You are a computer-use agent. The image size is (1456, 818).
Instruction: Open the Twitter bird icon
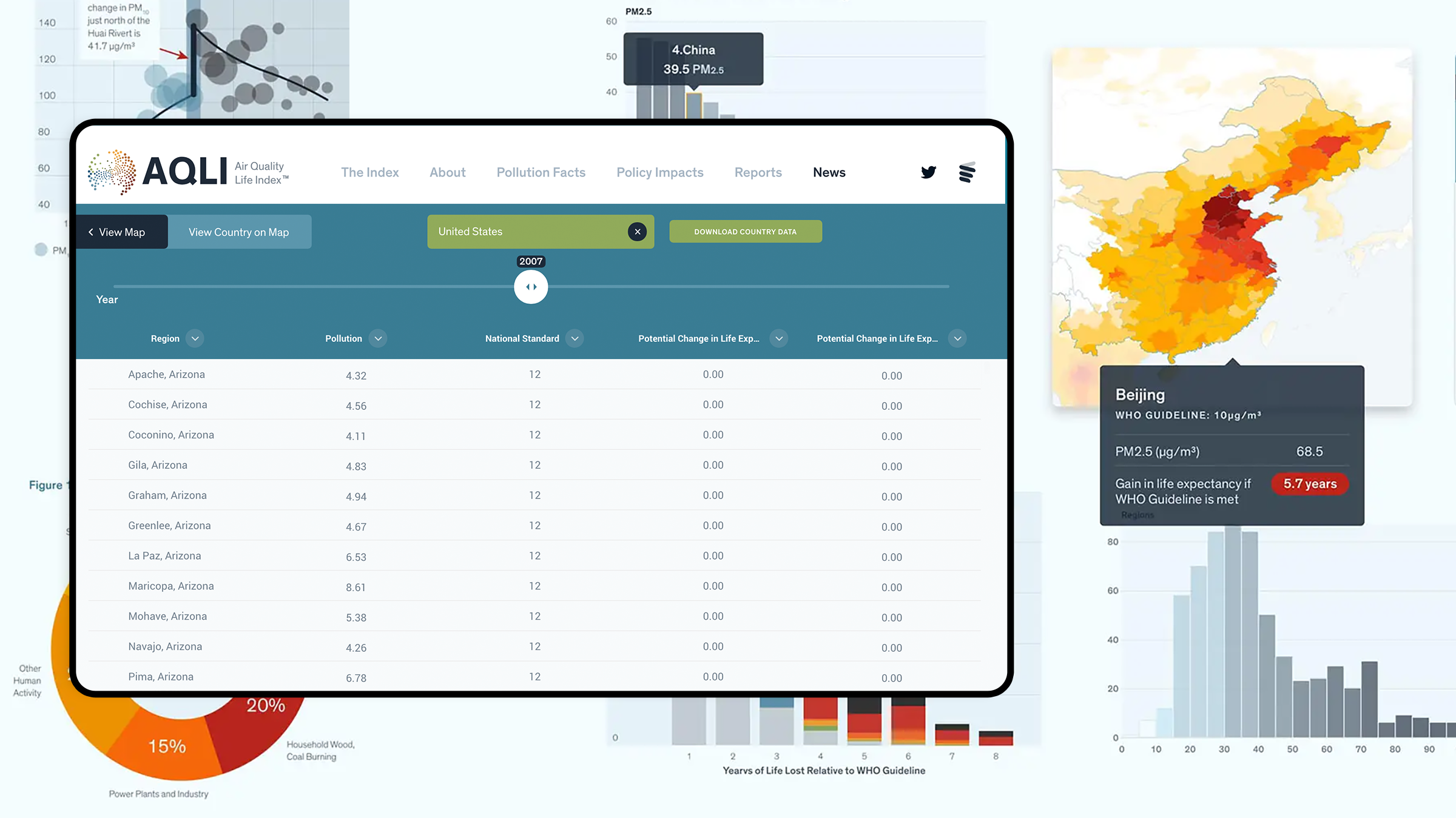pos(928,172)
